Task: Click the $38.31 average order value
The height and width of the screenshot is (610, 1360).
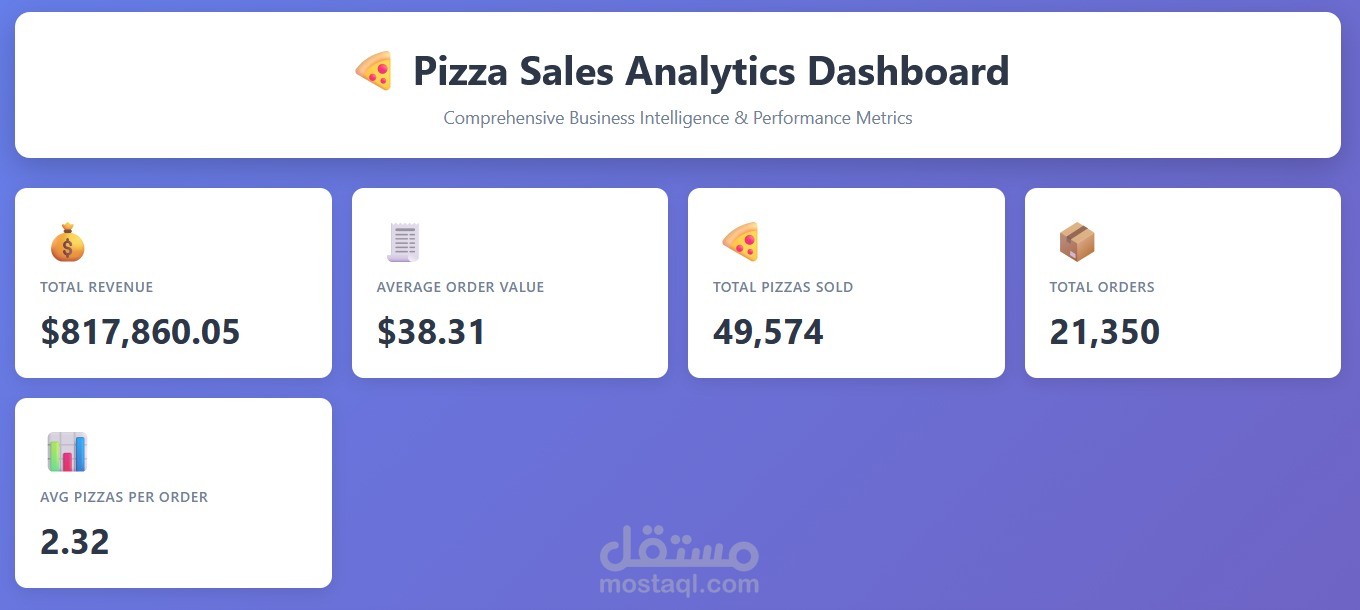Action: [431, 332]
